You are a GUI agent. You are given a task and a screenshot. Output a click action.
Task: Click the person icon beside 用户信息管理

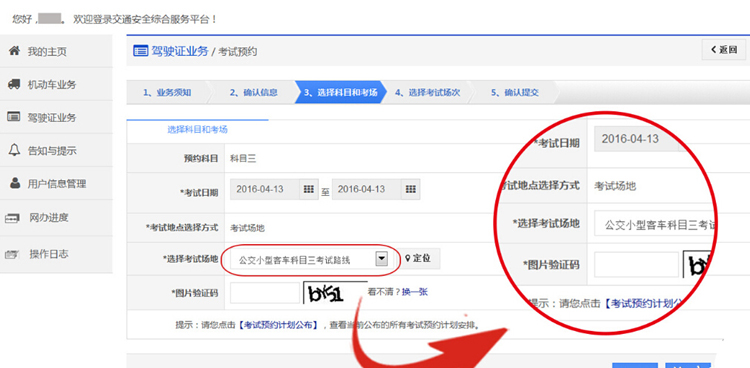(x=15, y=183)
